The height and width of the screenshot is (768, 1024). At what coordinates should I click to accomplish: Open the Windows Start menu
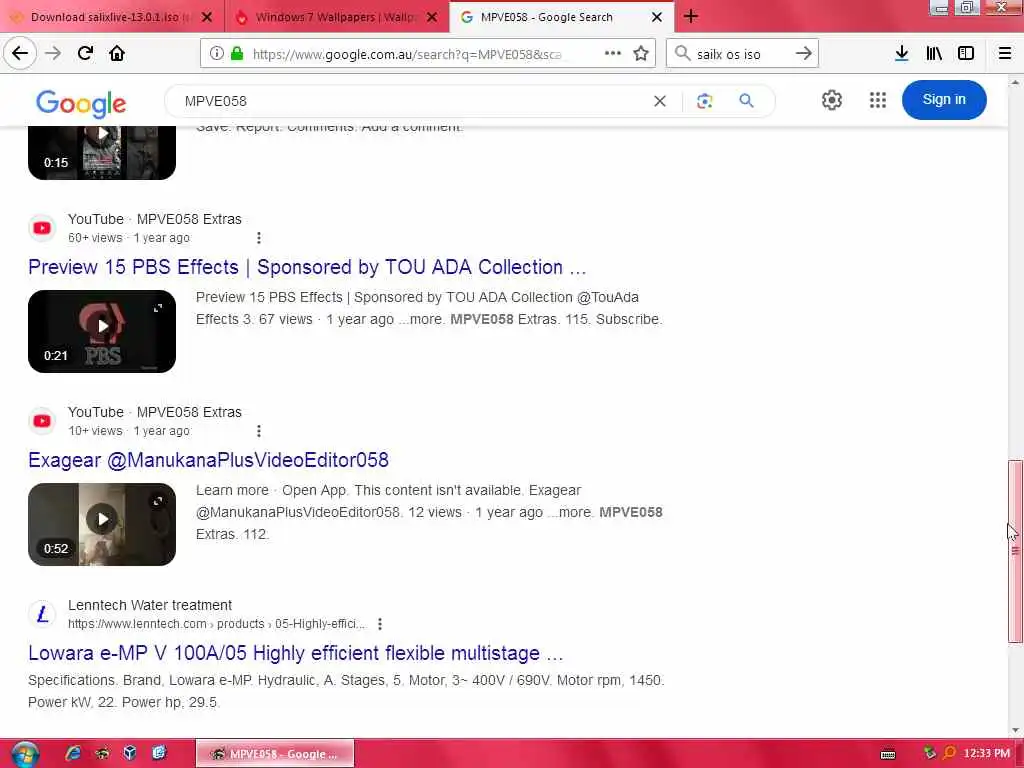(25, 754)
